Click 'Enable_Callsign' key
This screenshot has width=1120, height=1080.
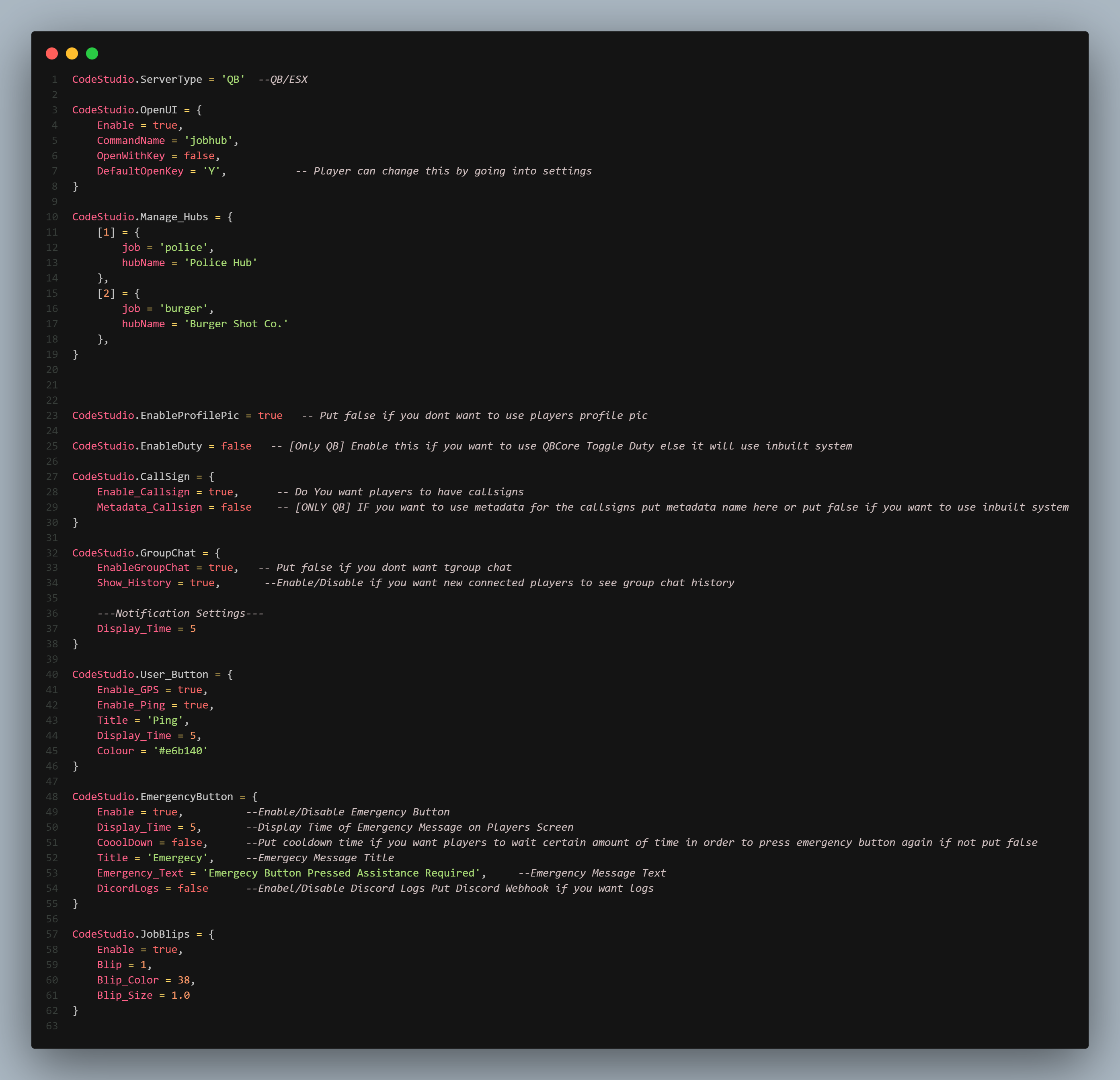pos(144,492)
